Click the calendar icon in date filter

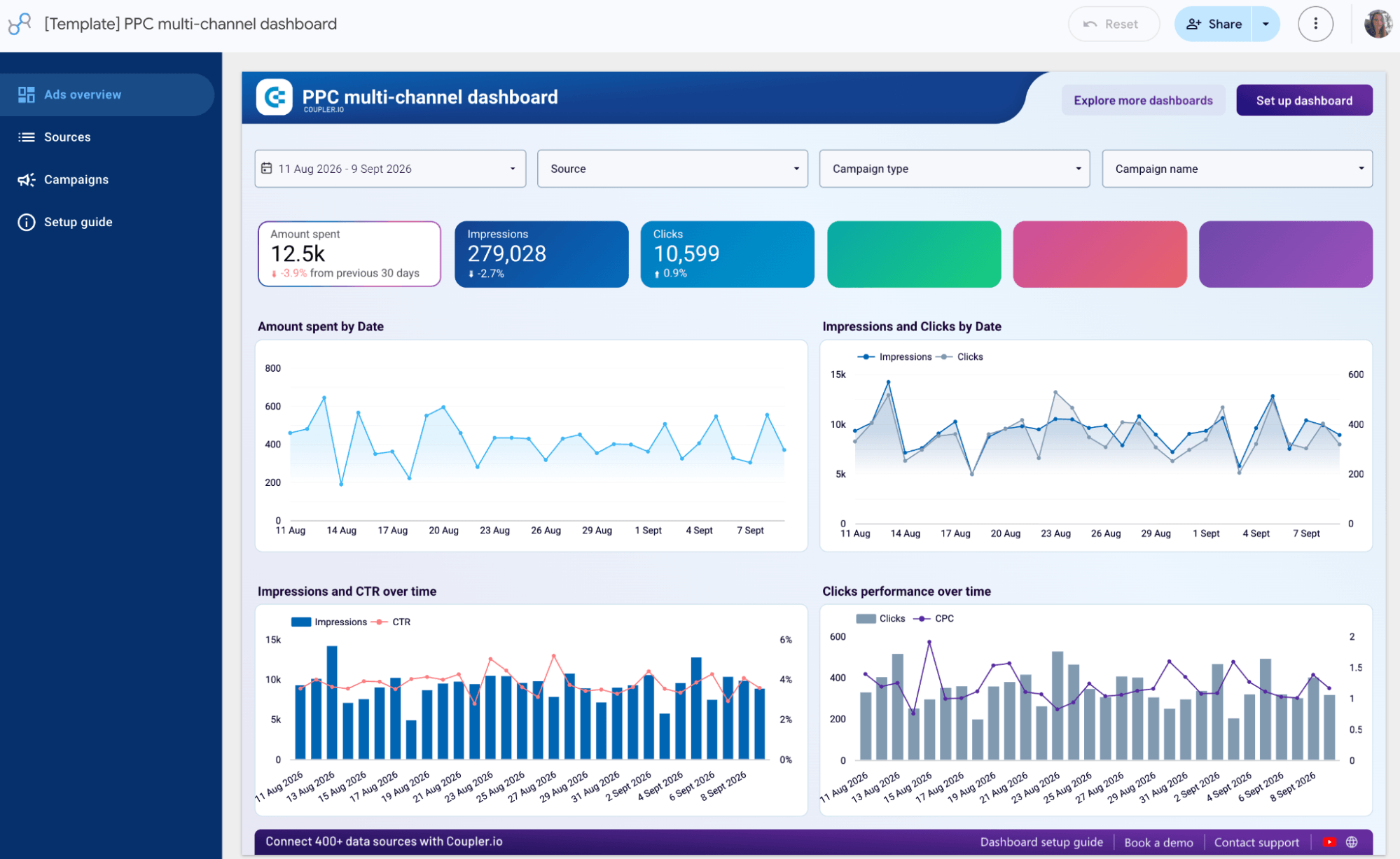267,168
